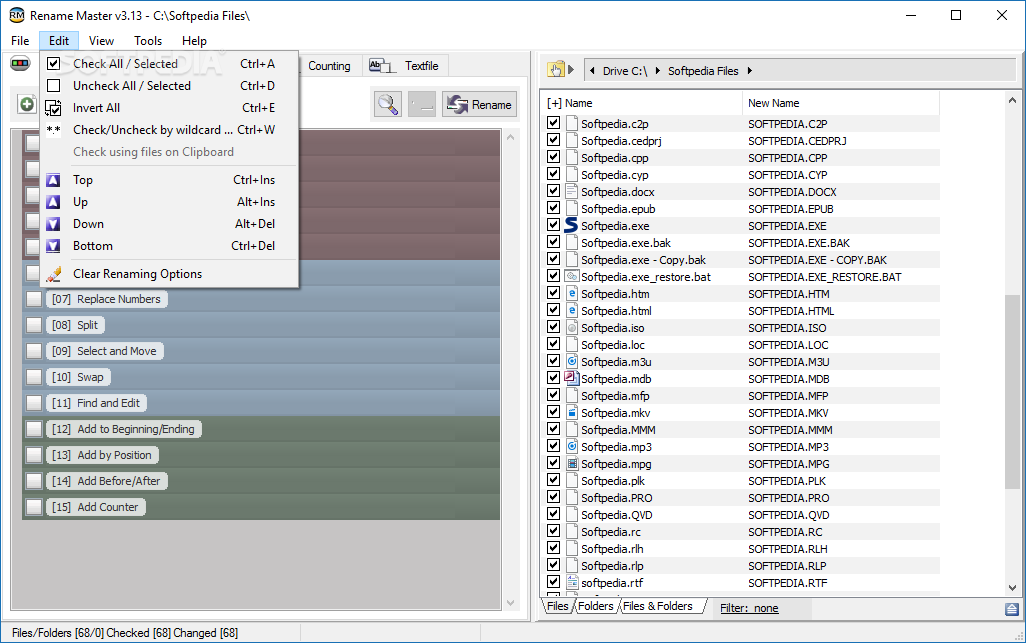Uncheck the Softpedia.epub file checkbox
Image resolution: width=1026 pixels, height=643 pixels.
click(554, 207)
